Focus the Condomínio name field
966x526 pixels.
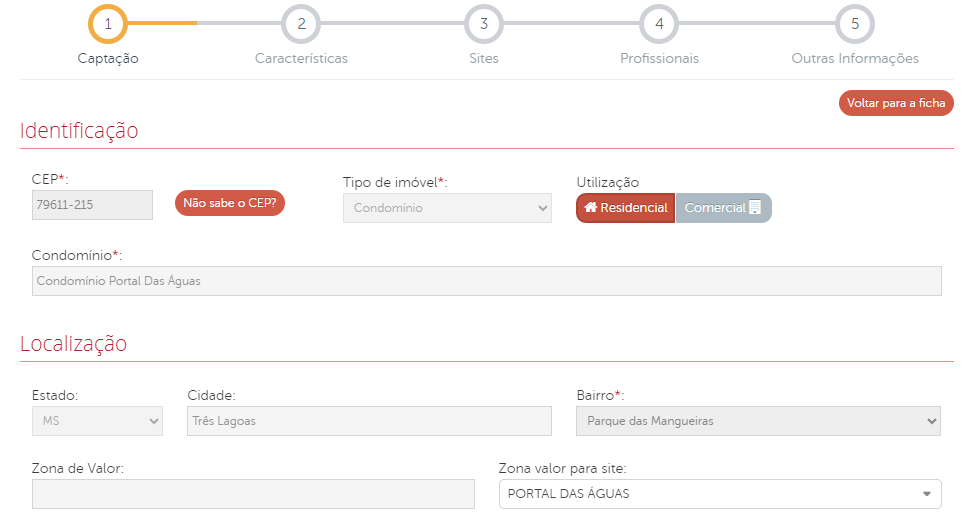486,281
